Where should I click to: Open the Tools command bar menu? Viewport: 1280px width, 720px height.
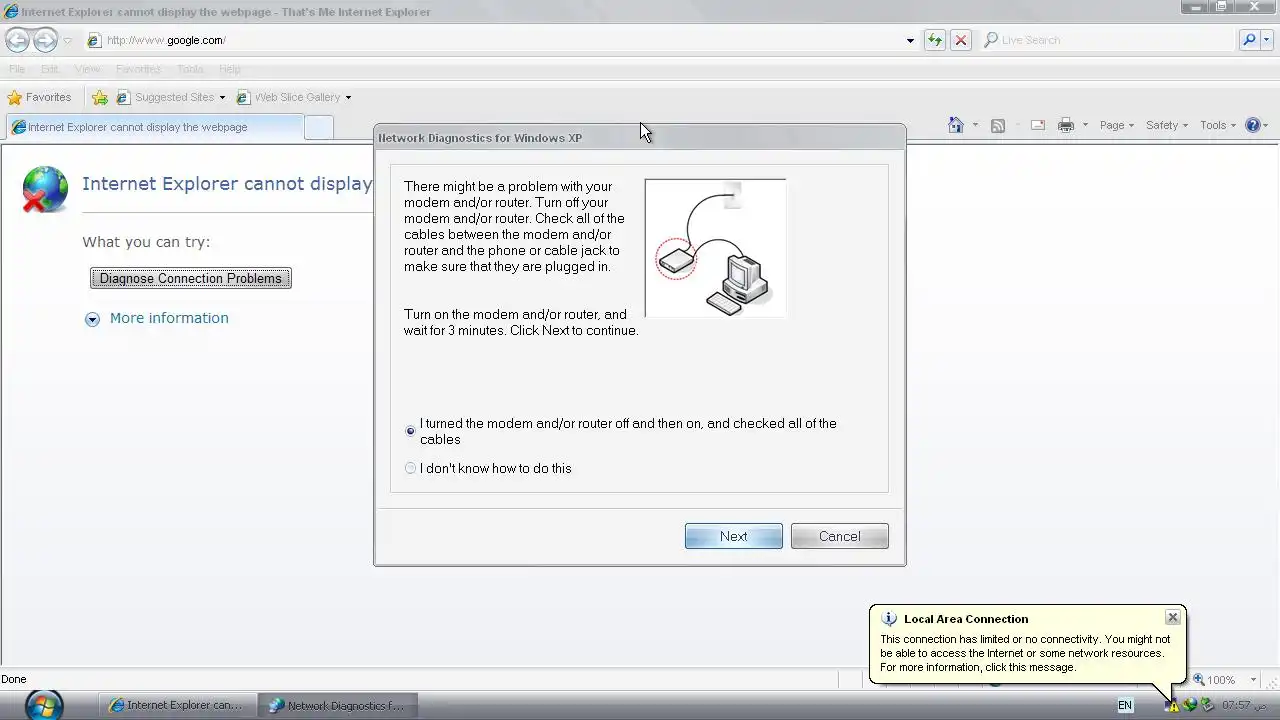pyautogui.click(x=1218, y=125)
